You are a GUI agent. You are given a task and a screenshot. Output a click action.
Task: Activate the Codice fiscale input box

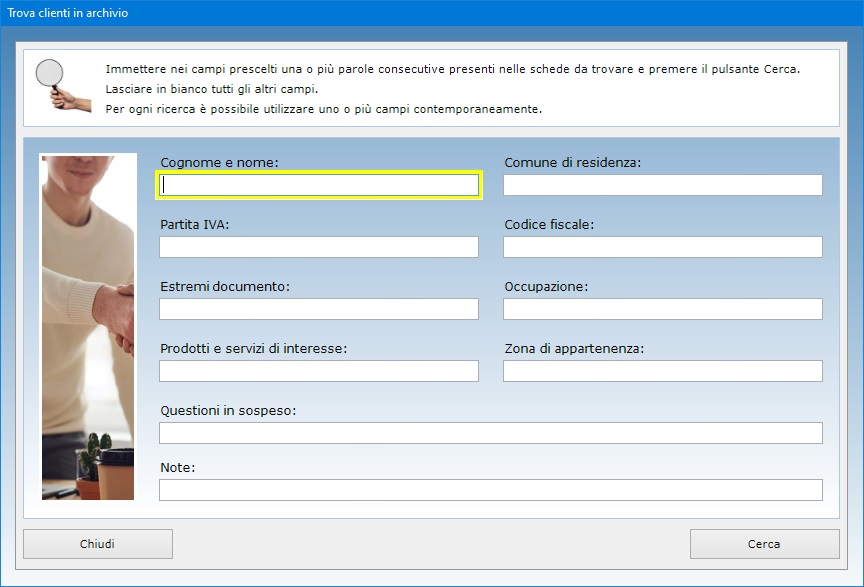(662, 247)
